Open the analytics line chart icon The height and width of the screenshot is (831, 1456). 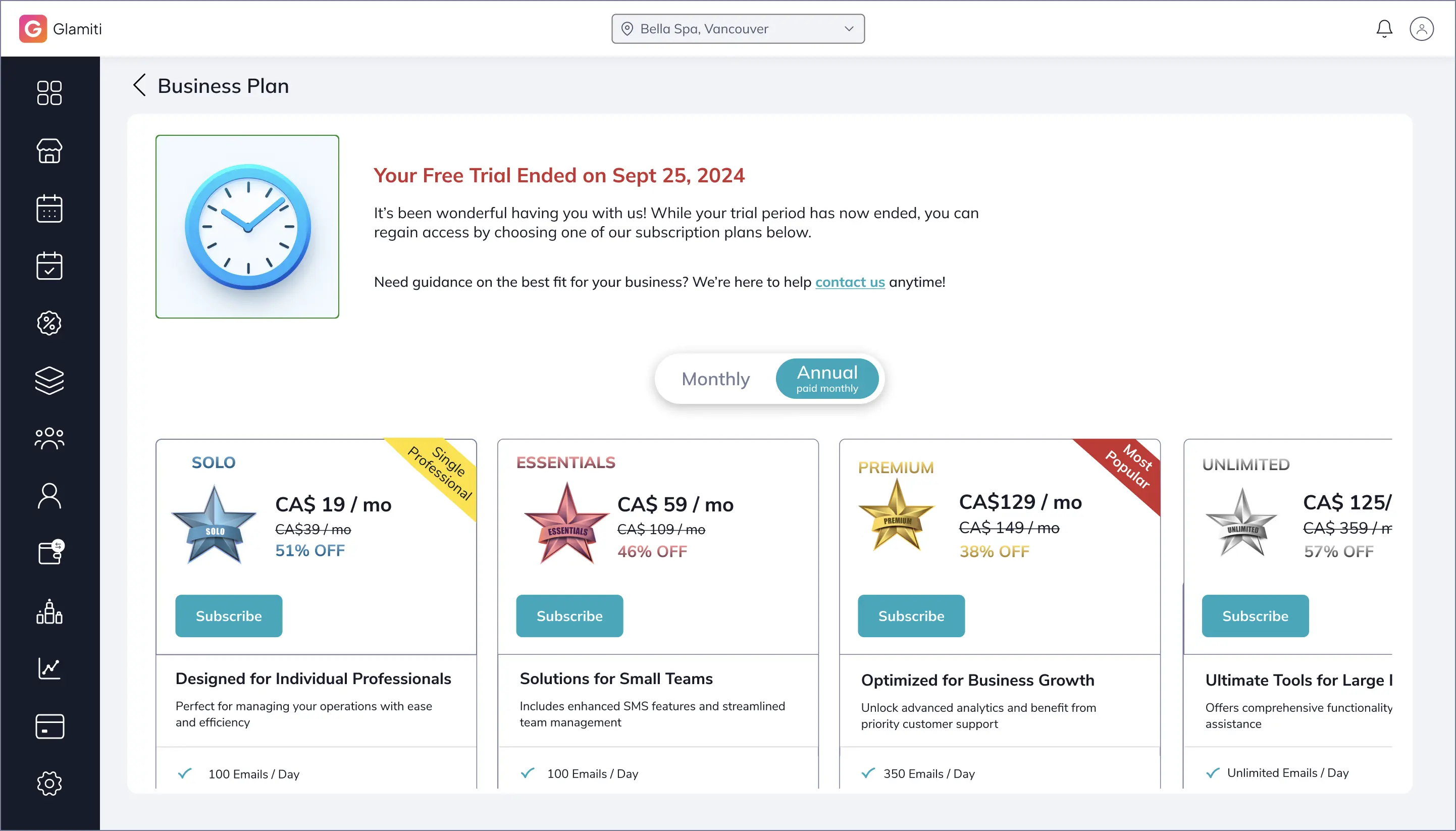coord(49,668)
